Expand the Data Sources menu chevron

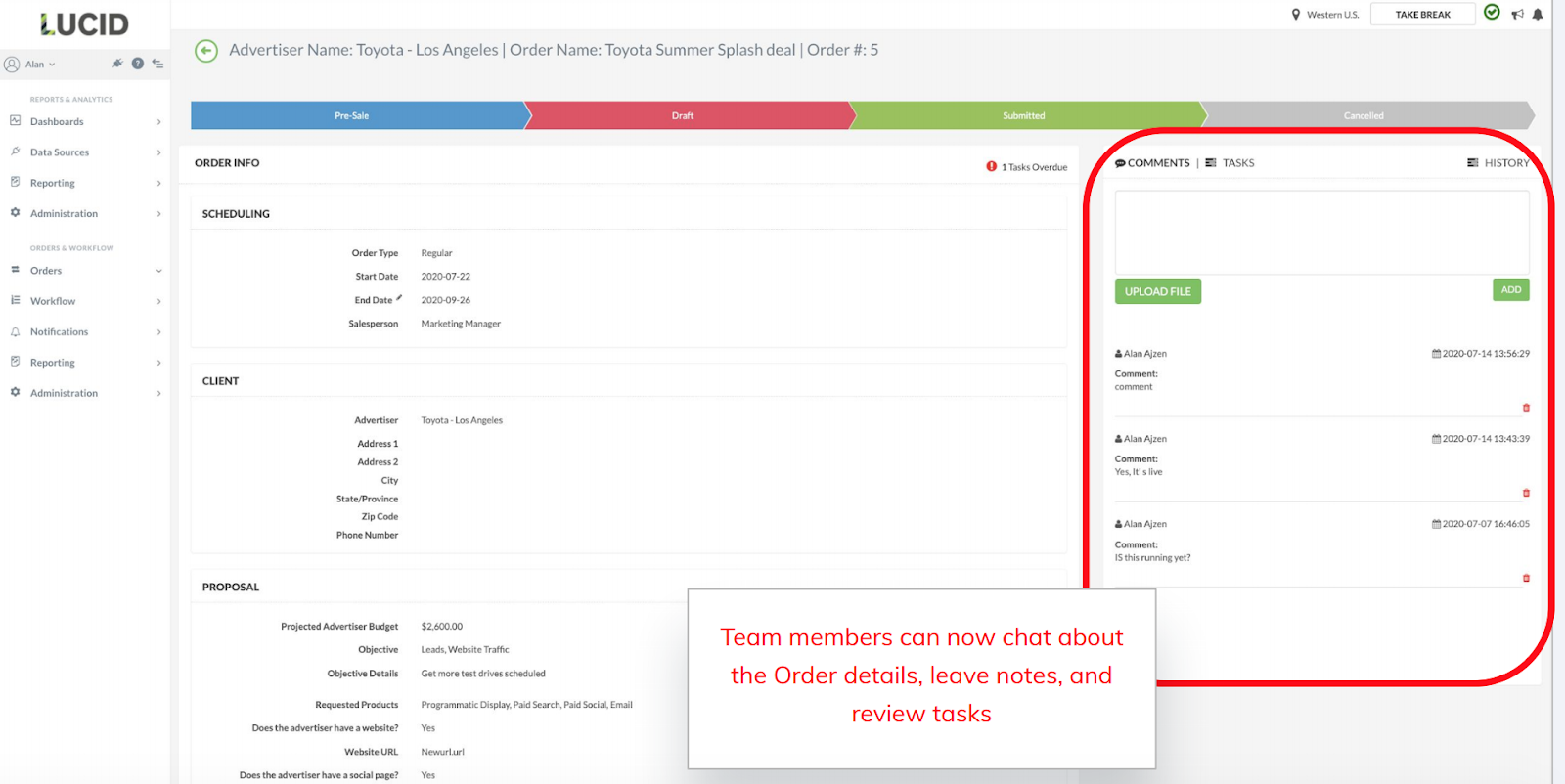pos(158,152)
